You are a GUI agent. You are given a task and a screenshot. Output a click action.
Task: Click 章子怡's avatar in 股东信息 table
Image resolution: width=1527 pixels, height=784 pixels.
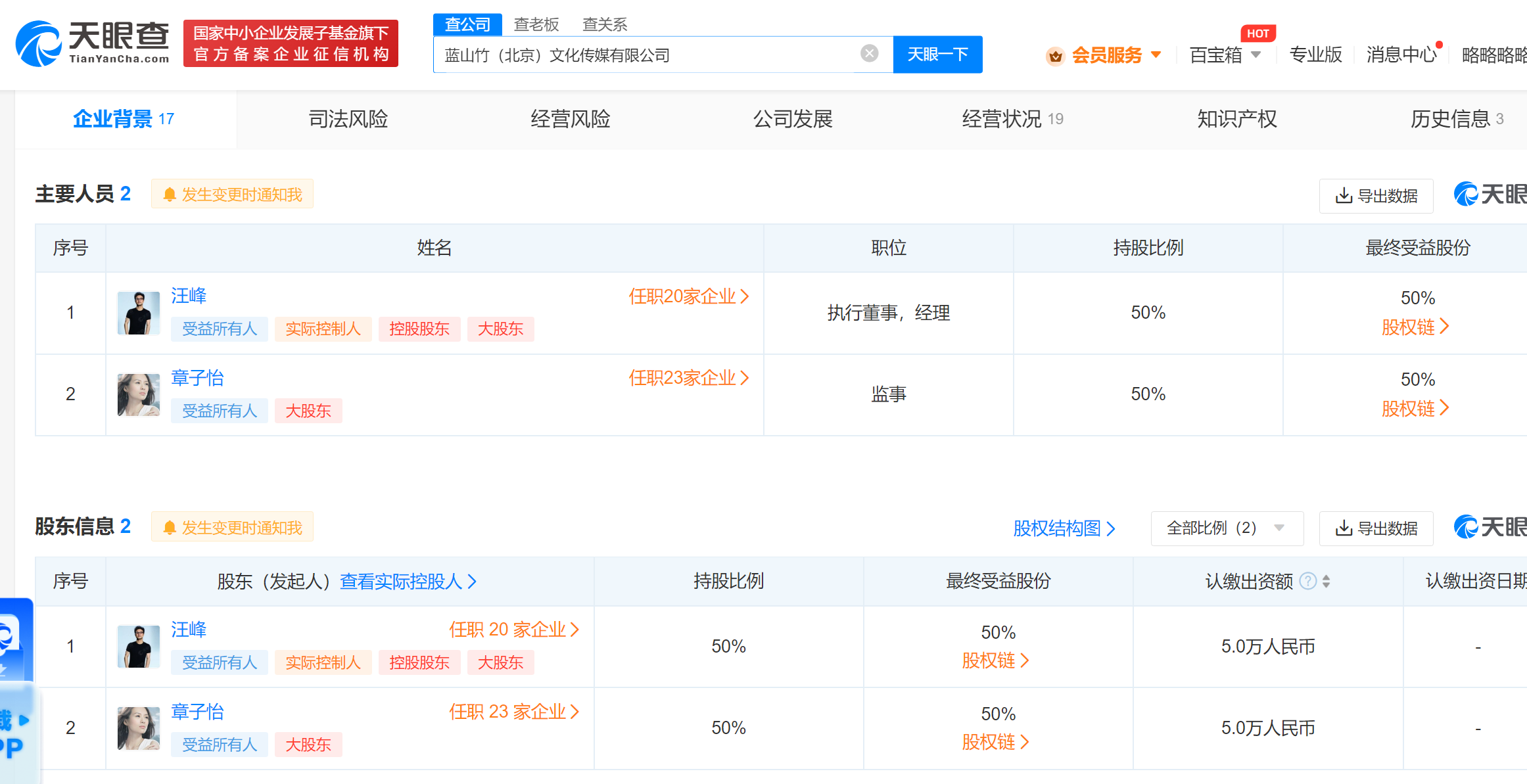(x=138, y=728)
